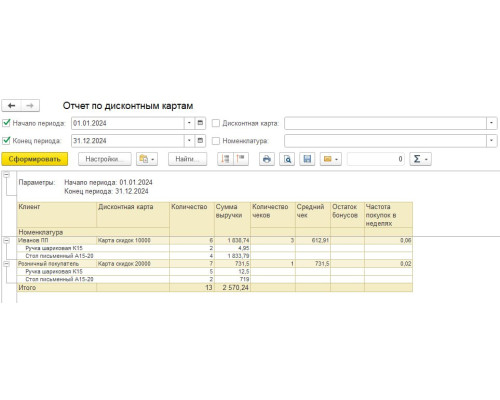Open the sum function dropdown
The width and height of the screenshot is (500, 400).
tap(420, 159)
